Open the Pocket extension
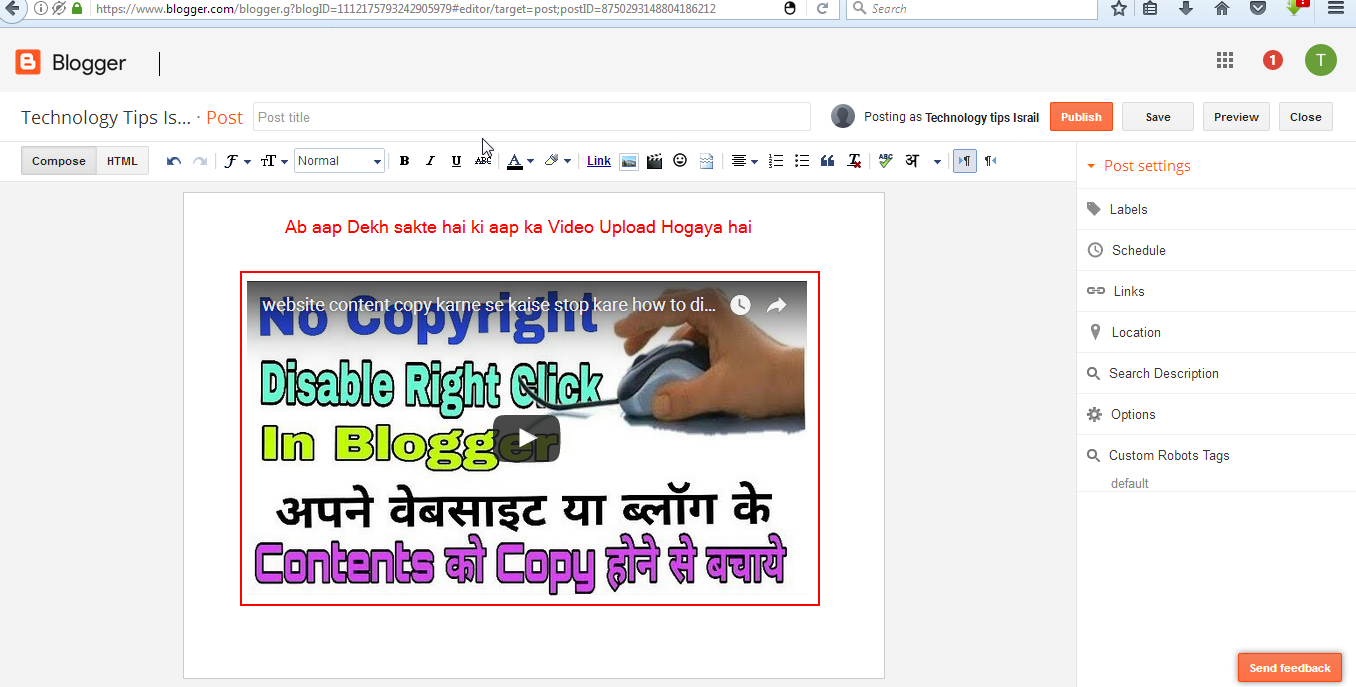The width and height of the screenshot is (1356, 687). [x=1258, y=8]
